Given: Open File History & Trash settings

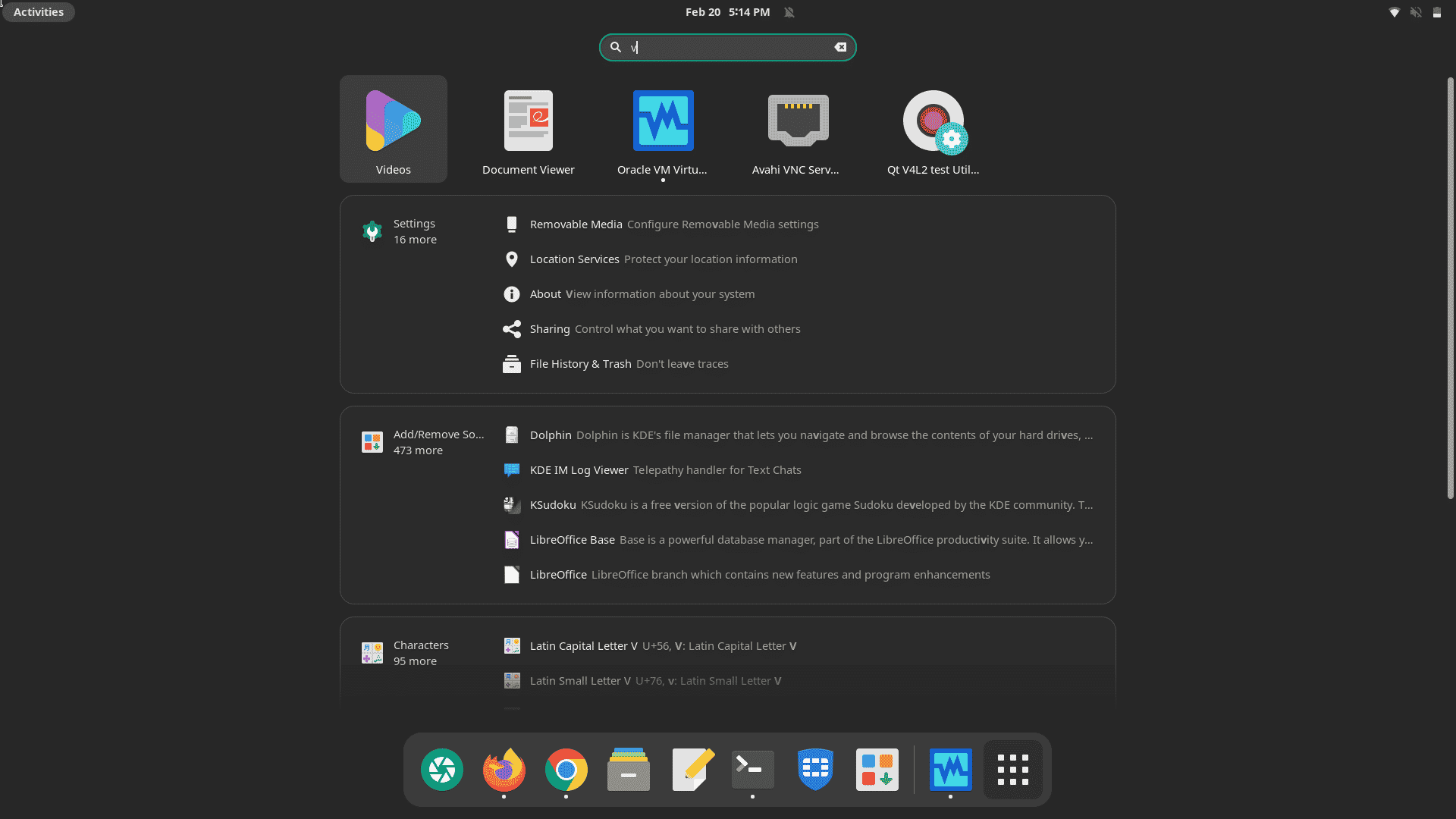Looking at the screenshot, I should click(799, 364).
